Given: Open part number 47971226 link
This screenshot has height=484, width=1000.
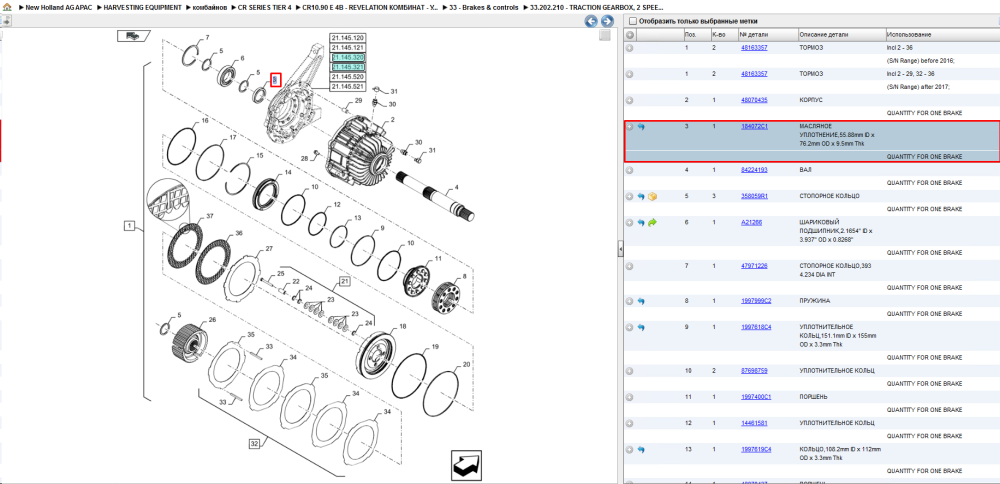Looking at the screenshot, I should (754, 265).
